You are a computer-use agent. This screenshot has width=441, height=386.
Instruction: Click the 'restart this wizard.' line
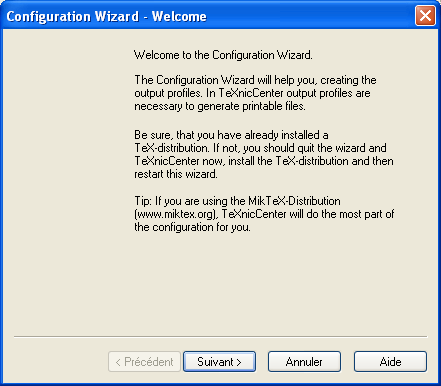point(176,174)
